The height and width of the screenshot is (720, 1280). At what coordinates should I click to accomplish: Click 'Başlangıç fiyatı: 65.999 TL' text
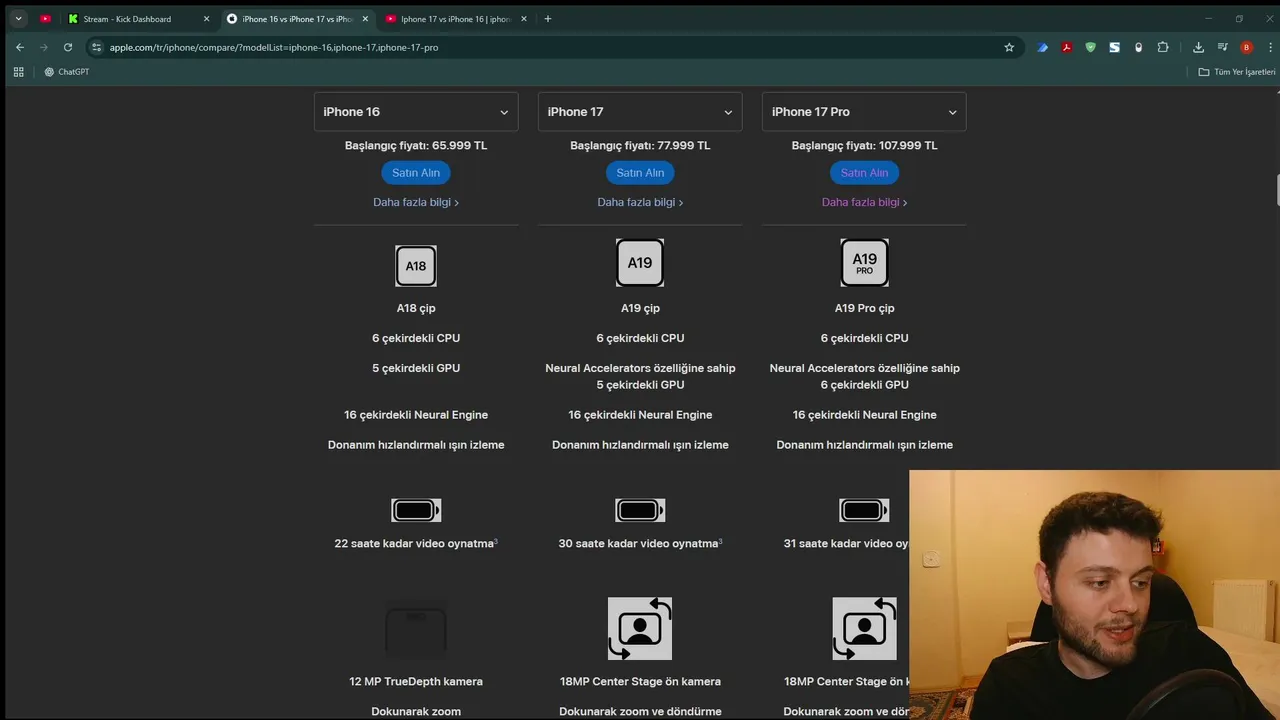tap(416, 145)
